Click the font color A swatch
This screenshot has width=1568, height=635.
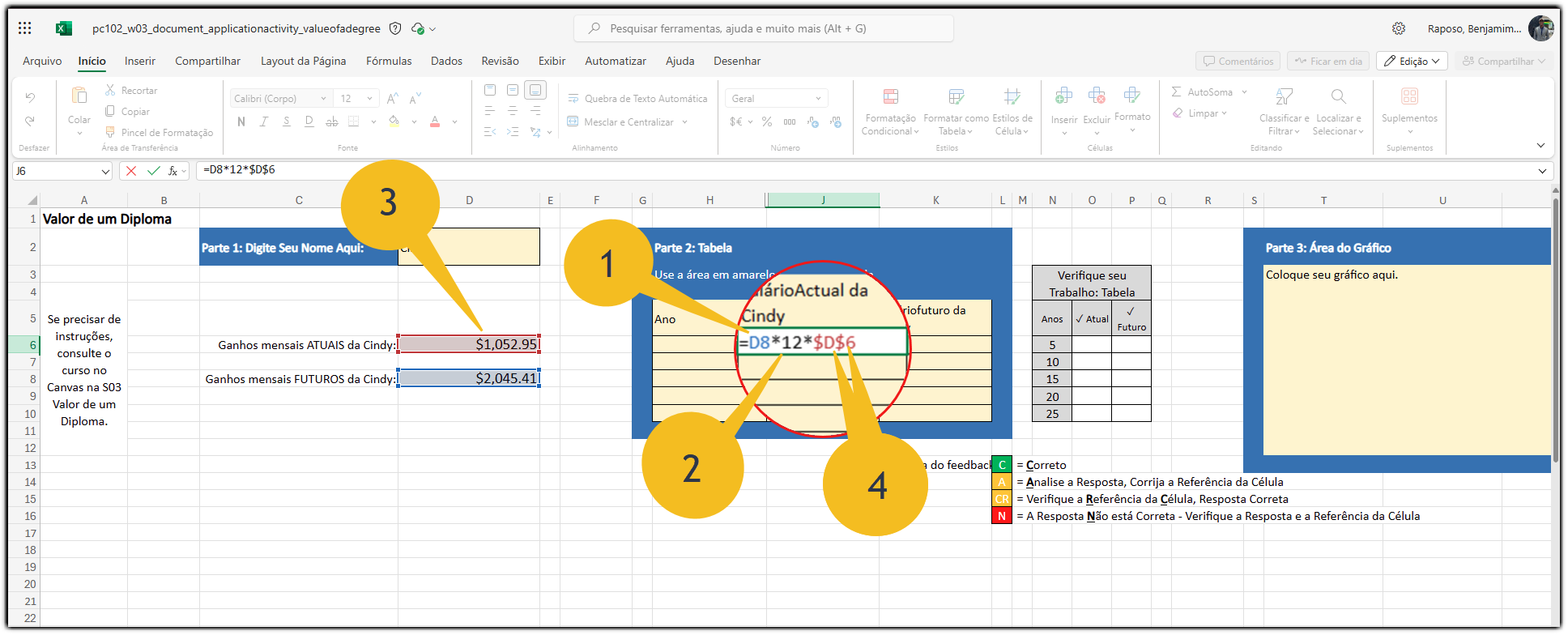click(435, 121)
